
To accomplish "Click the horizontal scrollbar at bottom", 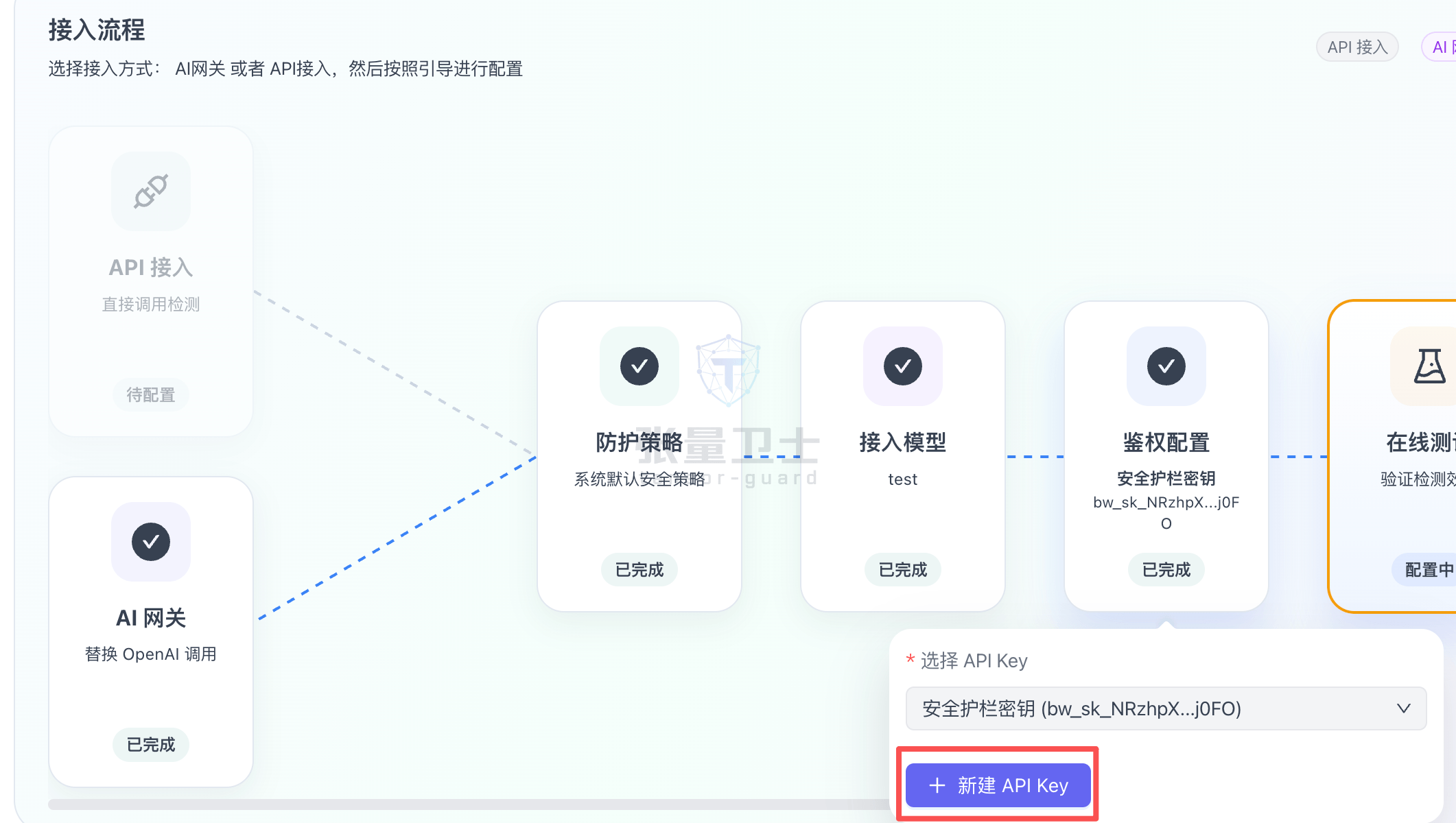I will [x=469, y=804].
